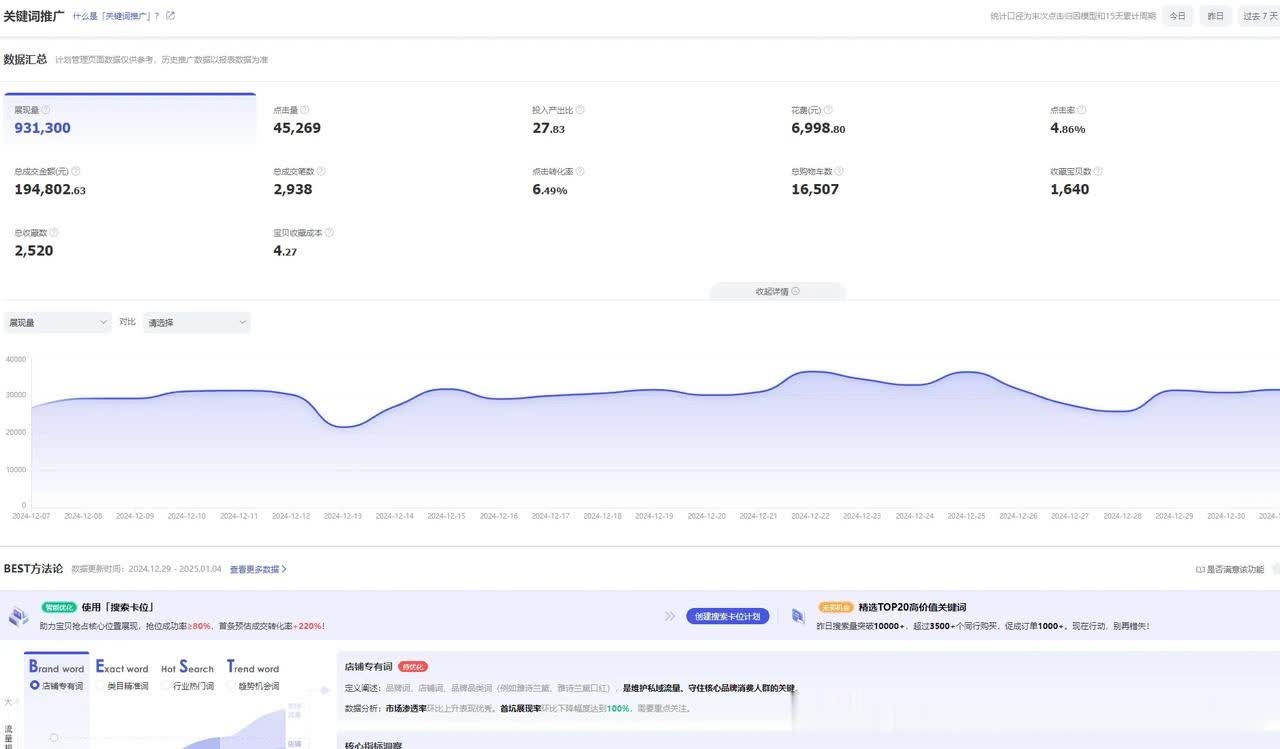
Task: Open the external link icon beside 什么是关键词推广
Action: [x=170, y=16]
